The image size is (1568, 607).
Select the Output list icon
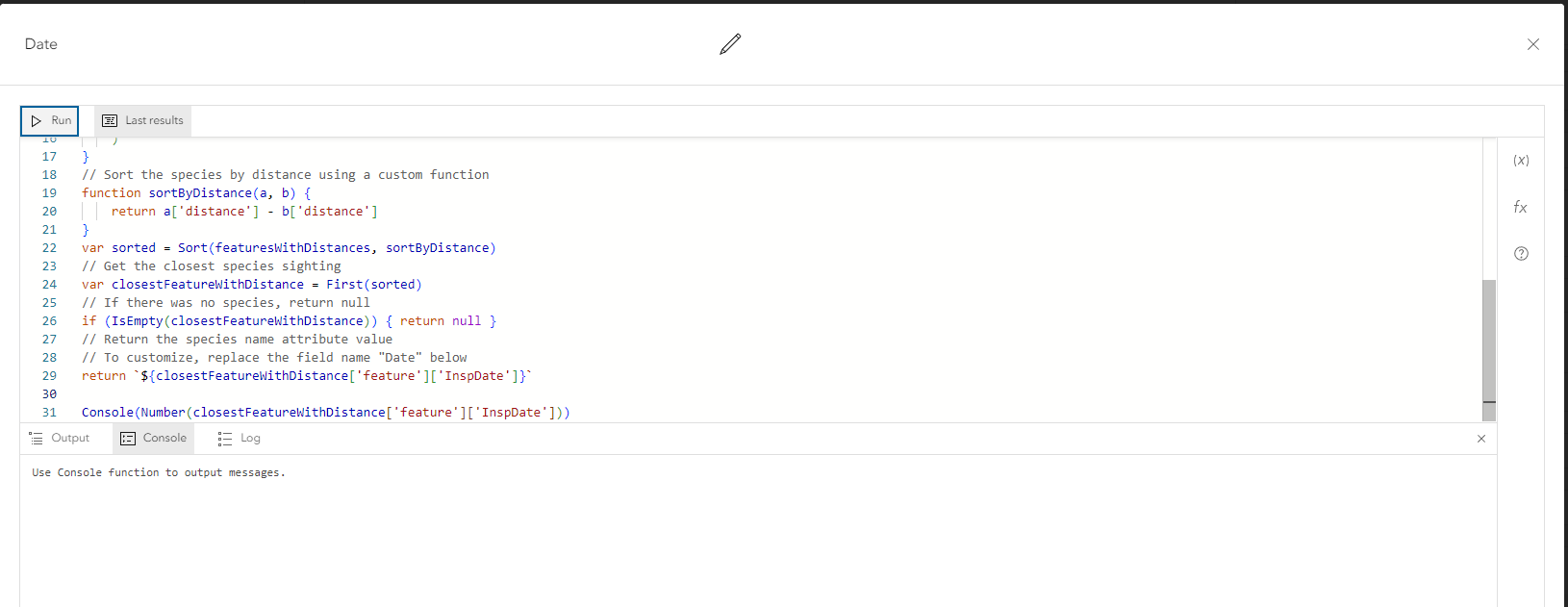pos(36,438)
